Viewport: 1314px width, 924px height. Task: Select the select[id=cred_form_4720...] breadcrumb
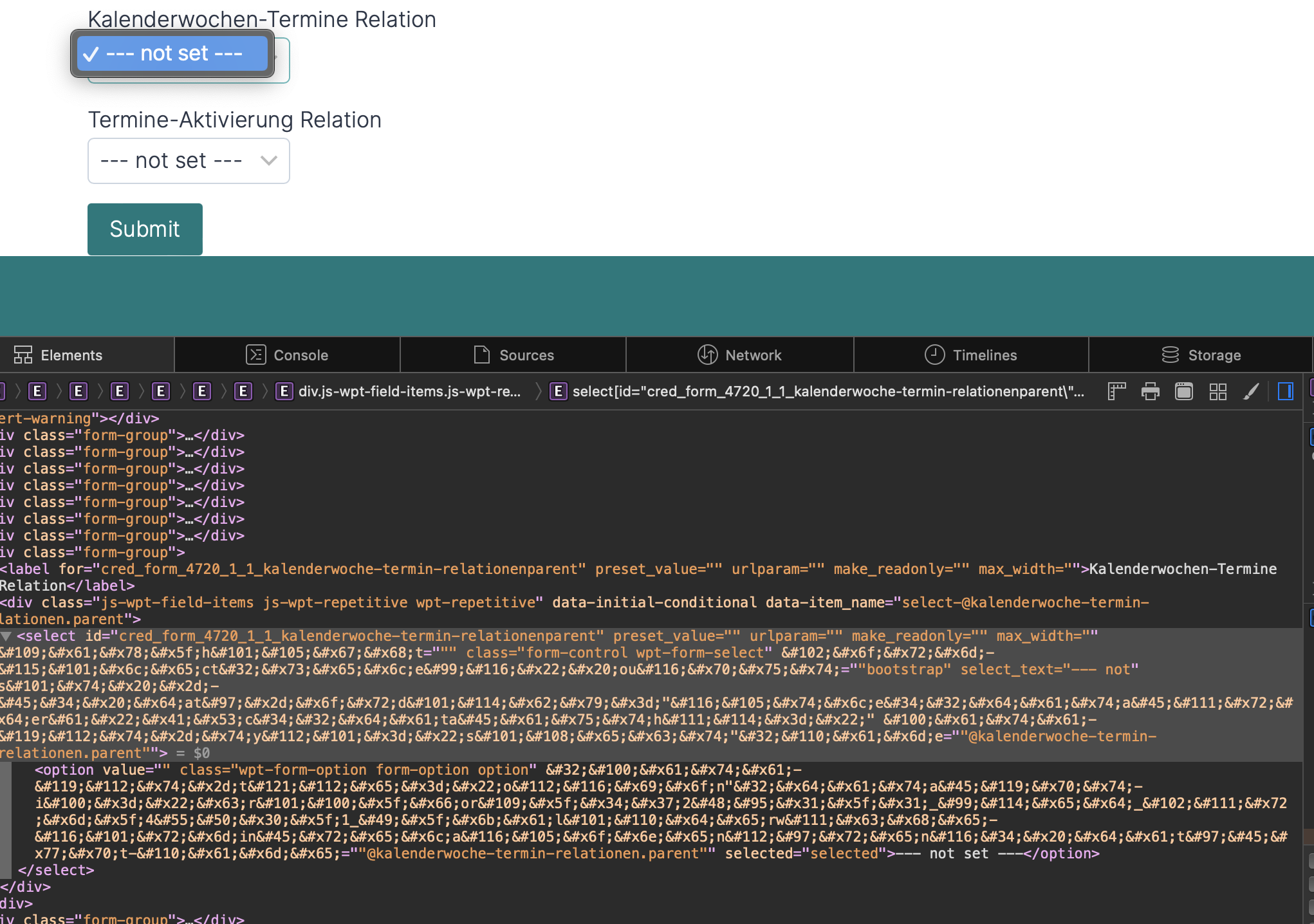828,391
